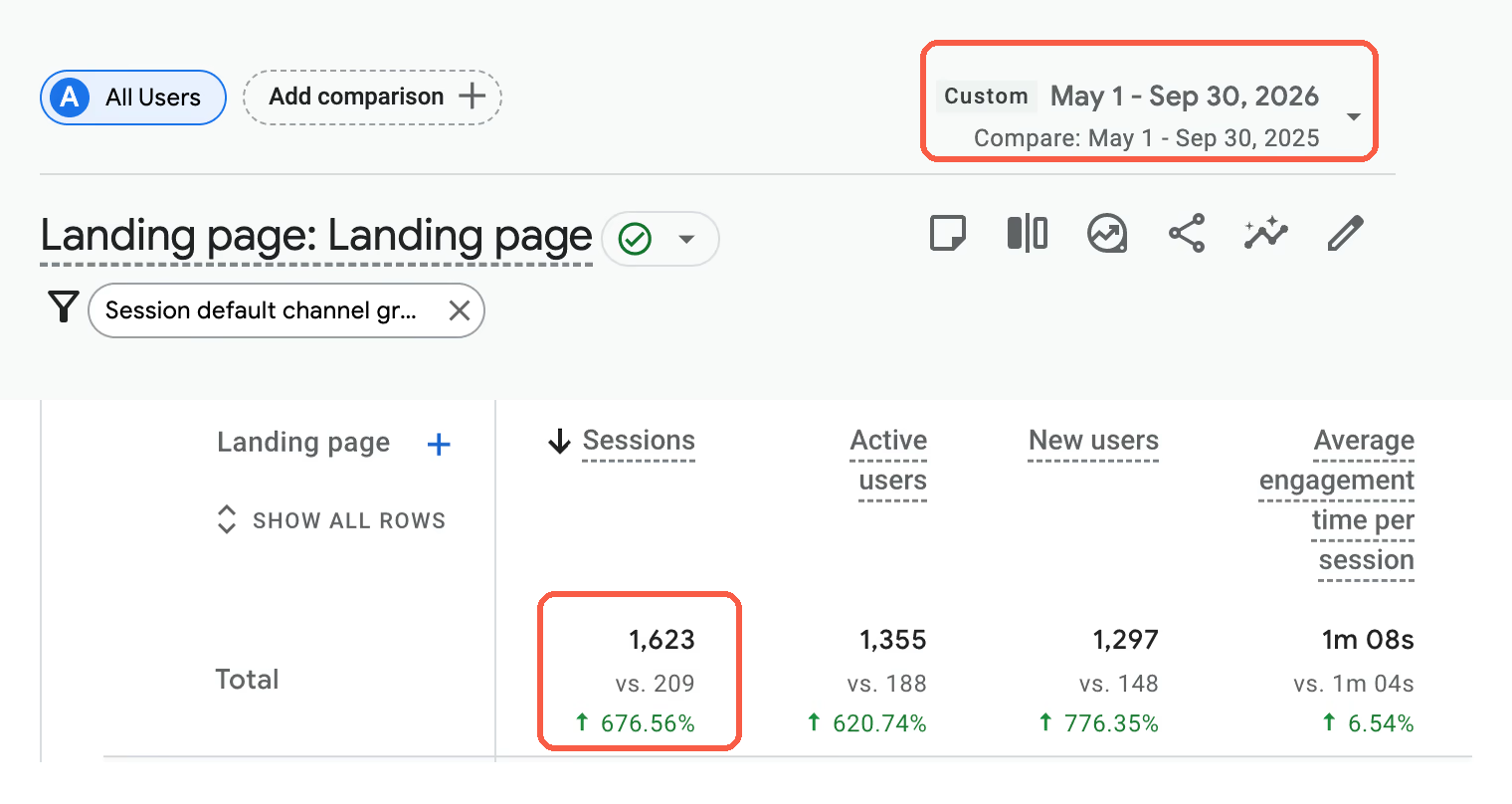Click the date range May 1 - Sep 30, 2026
The image size is (1512, 804).
[1185, 96]
